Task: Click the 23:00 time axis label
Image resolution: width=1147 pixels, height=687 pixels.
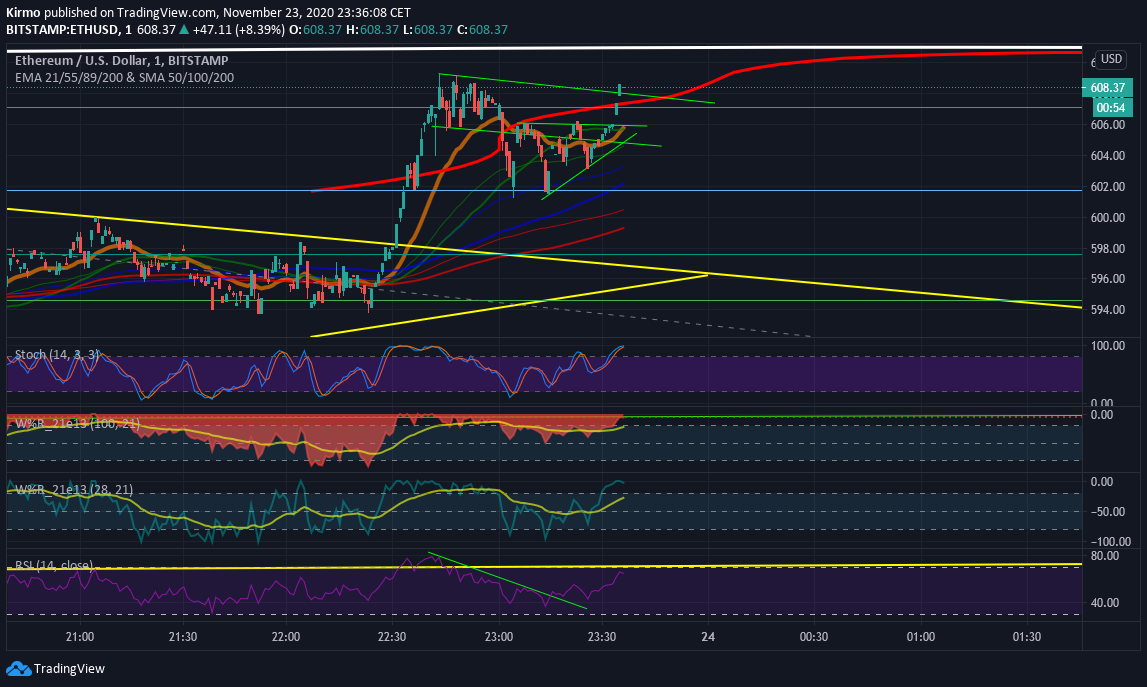Action: click(498, 637)
